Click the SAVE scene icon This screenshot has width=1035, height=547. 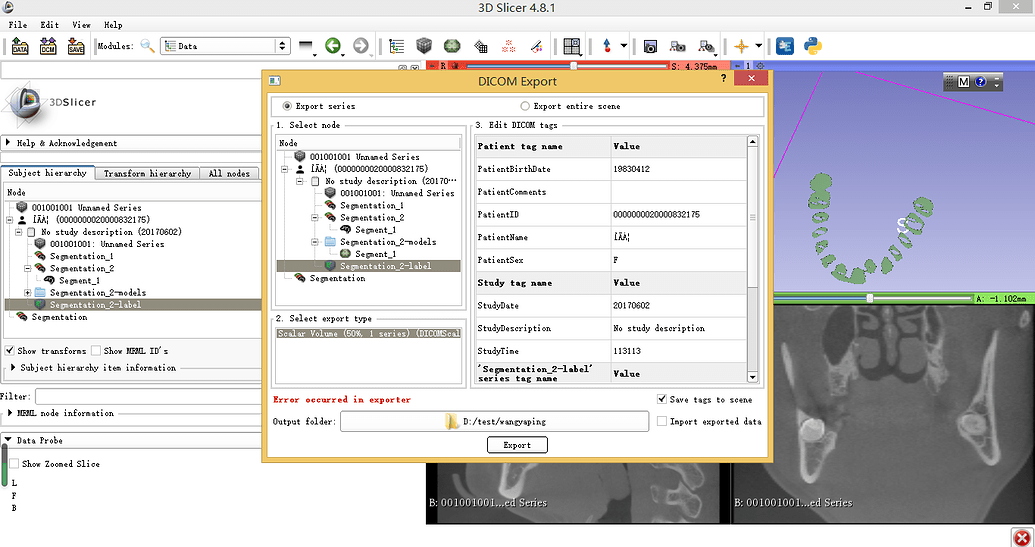76,46
